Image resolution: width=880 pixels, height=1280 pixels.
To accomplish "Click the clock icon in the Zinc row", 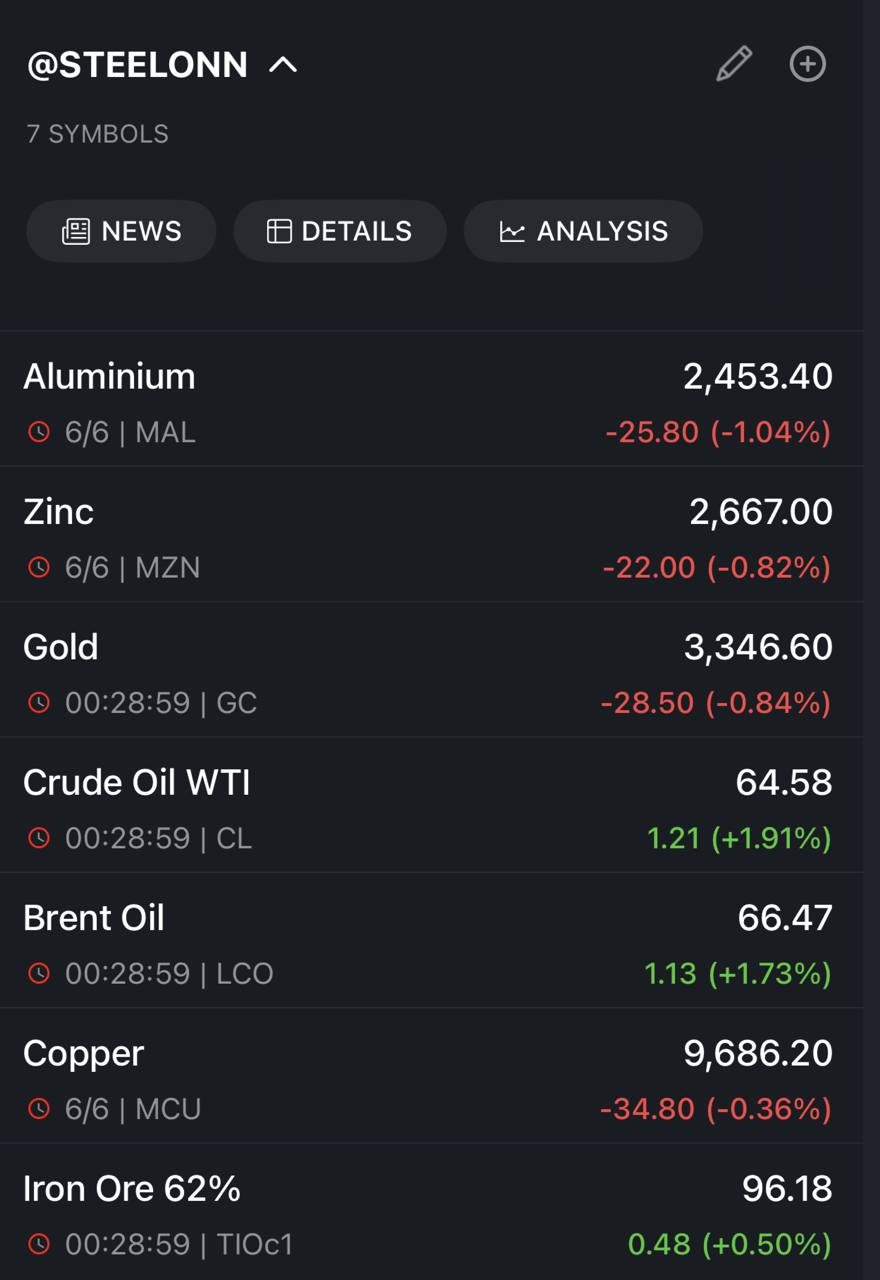I will click(x=38, y=567).
